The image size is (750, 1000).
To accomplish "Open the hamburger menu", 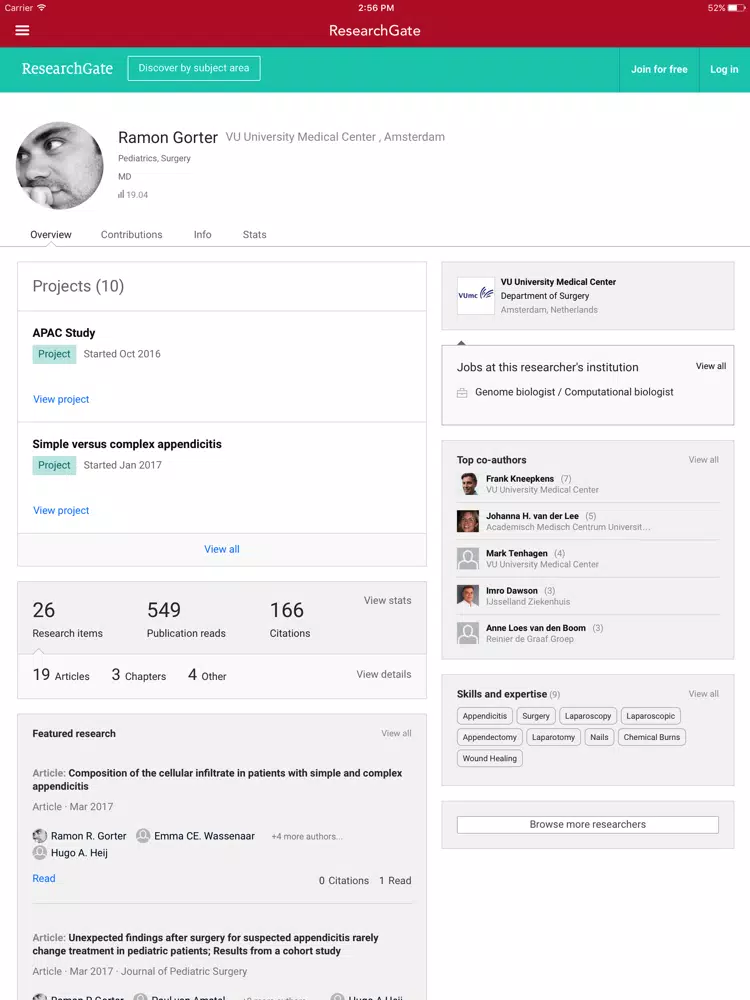I will (22, 30).
